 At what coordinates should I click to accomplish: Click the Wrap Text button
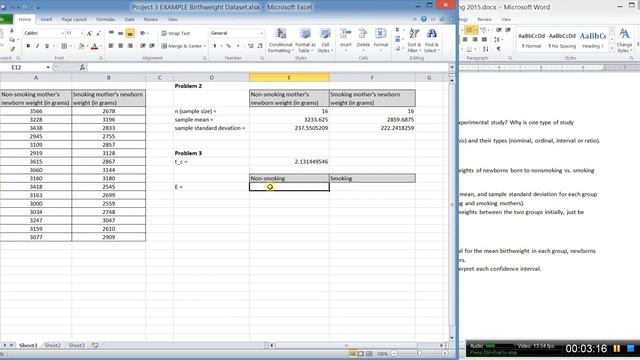[x=176, y=33]
